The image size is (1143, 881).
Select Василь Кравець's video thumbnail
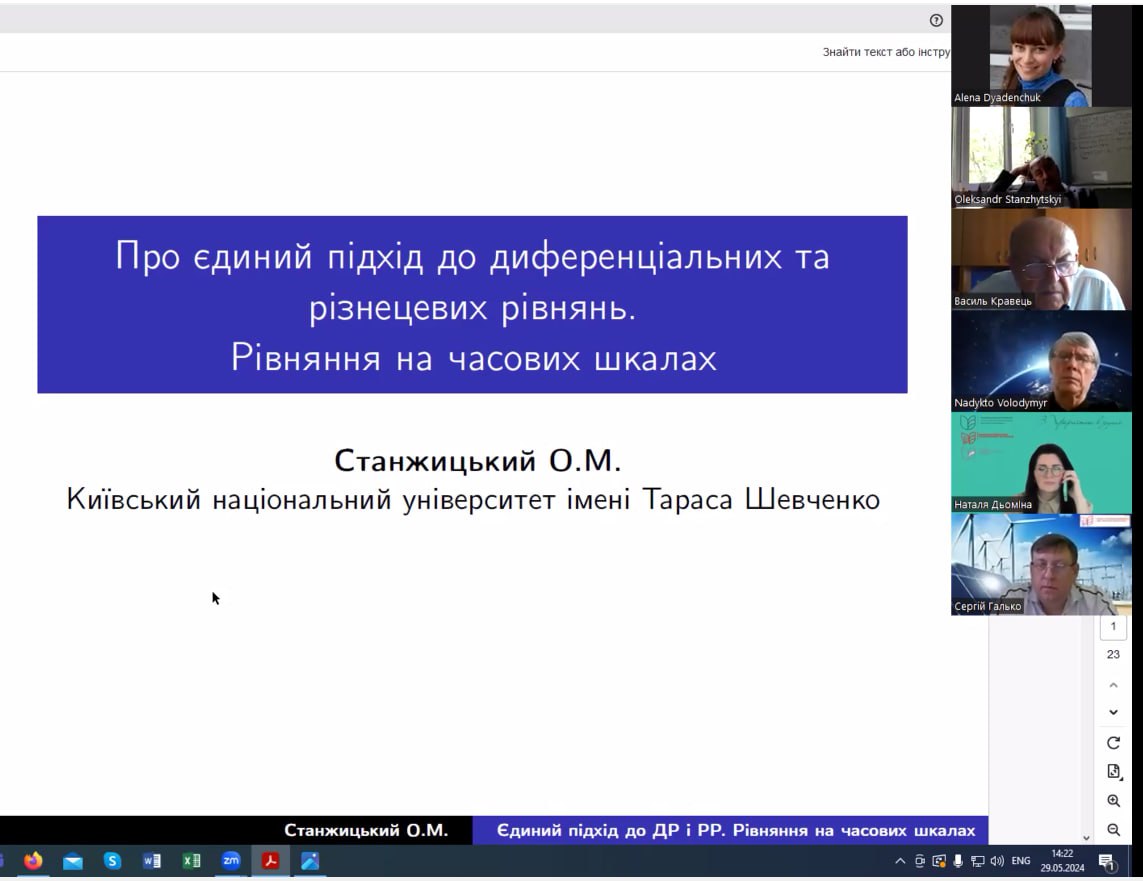pyautogui.click(x=1041, y=259)
